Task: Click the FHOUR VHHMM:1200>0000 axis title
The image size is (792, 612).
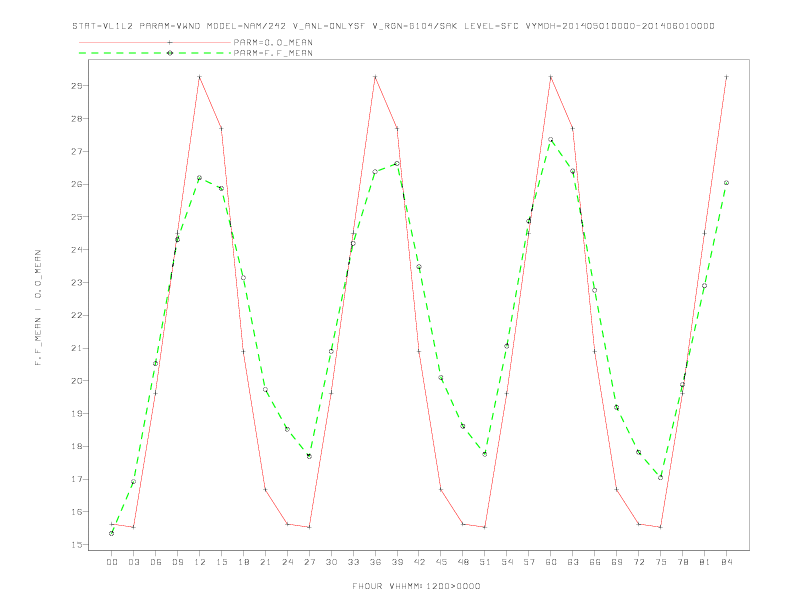Action: pyautogui.click(x=416, y=586)
